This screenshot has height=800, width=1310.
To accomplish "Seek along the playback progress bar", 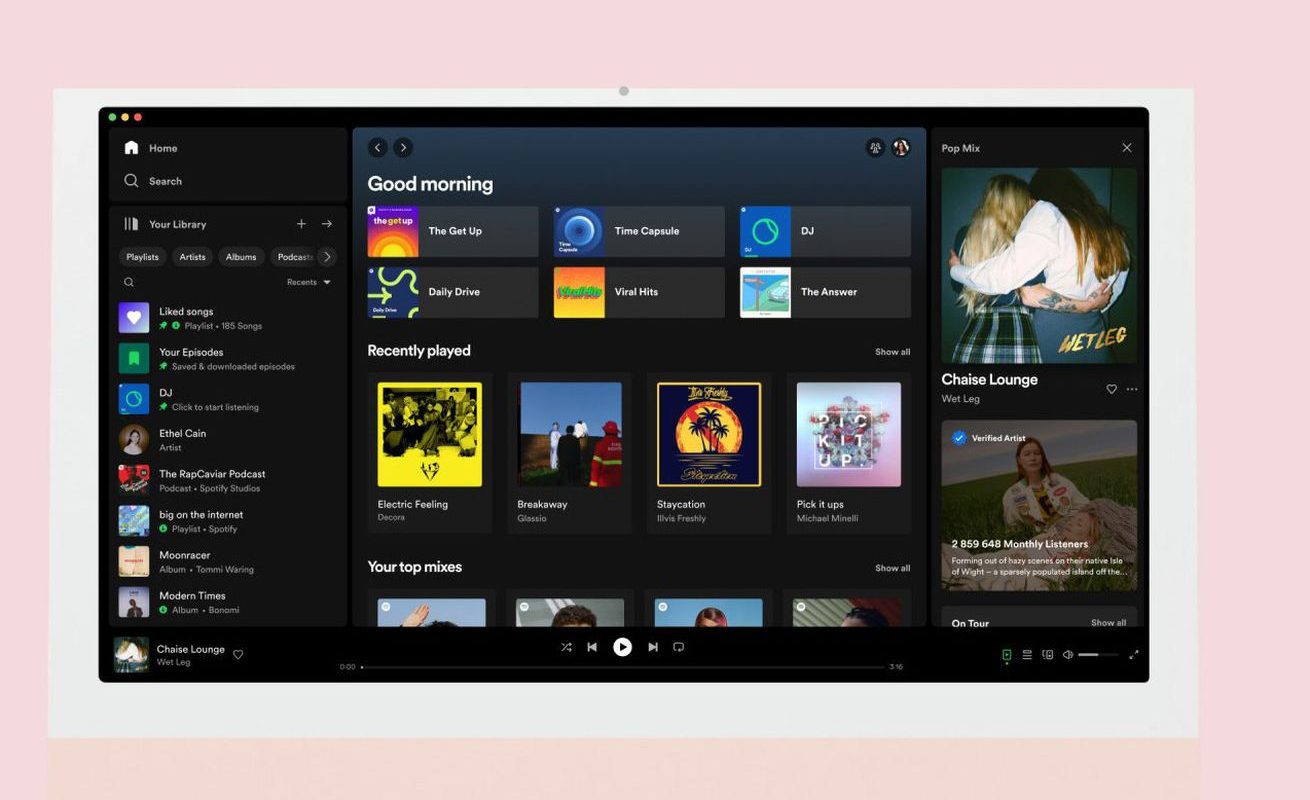I will 622,667.
